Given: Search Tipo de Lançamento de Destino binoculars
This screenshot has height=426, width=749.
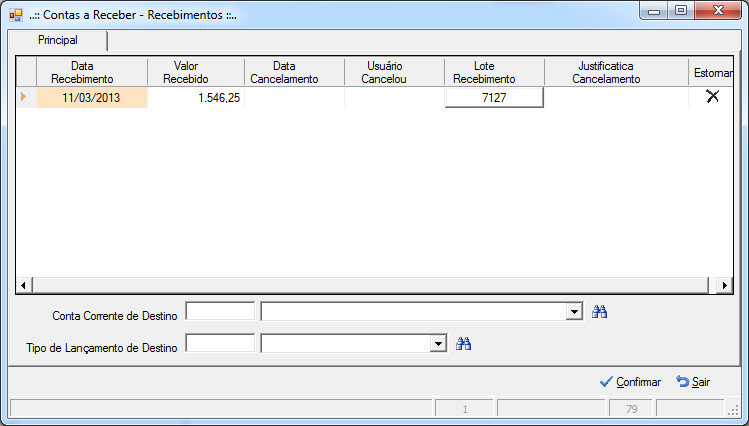Looking at the screenshot, I should (463, 343).
